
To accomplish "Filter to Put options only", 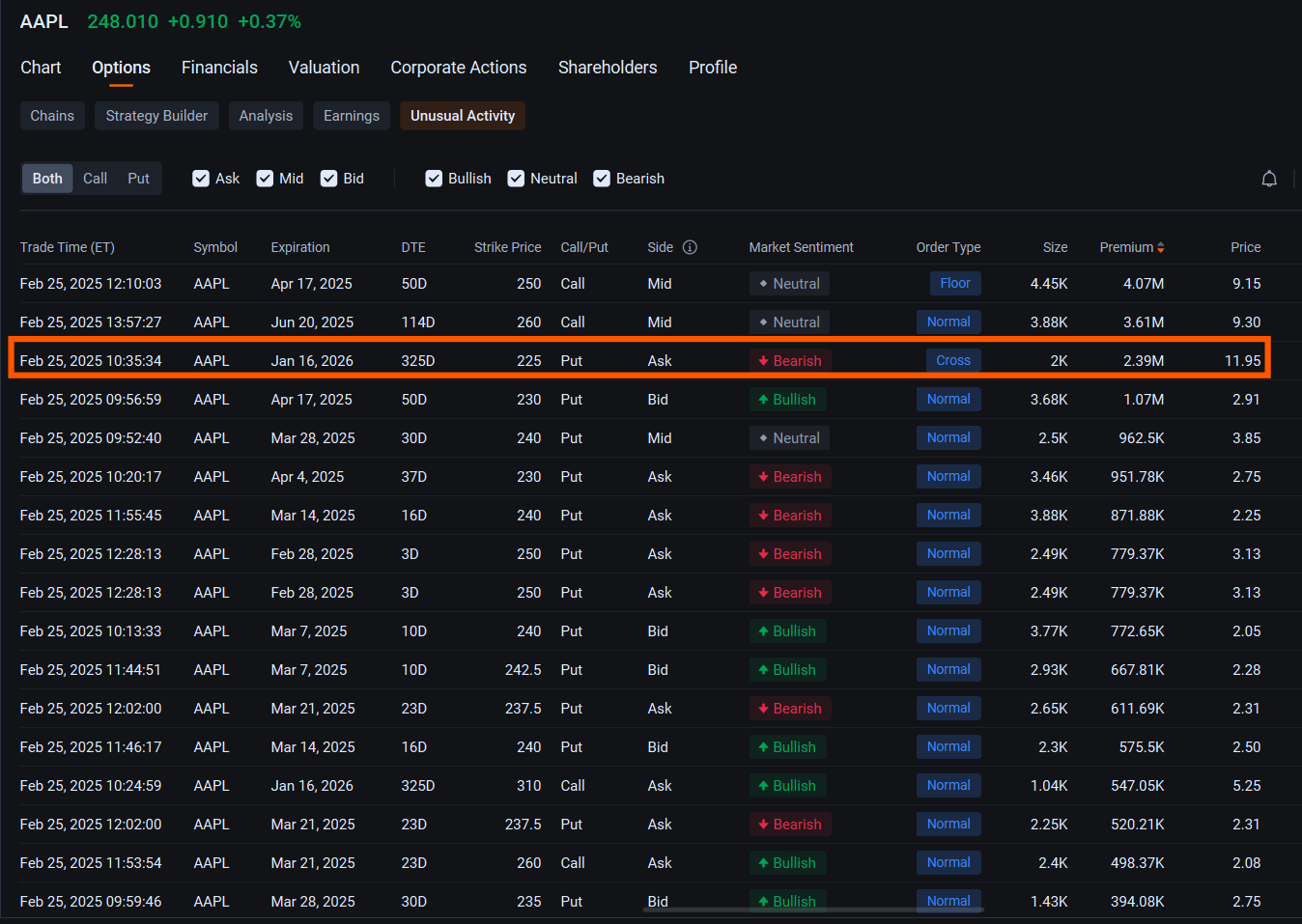I will 138,179.
